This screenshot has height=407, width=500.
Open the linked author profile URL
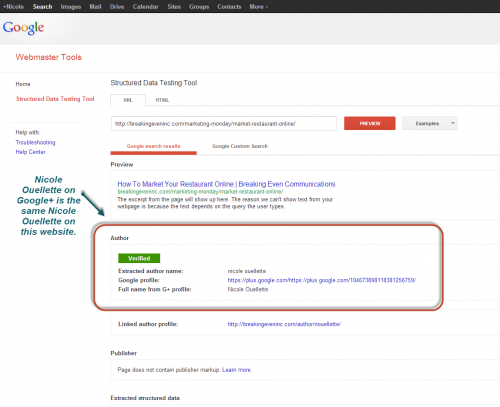(x=284, y=324)
